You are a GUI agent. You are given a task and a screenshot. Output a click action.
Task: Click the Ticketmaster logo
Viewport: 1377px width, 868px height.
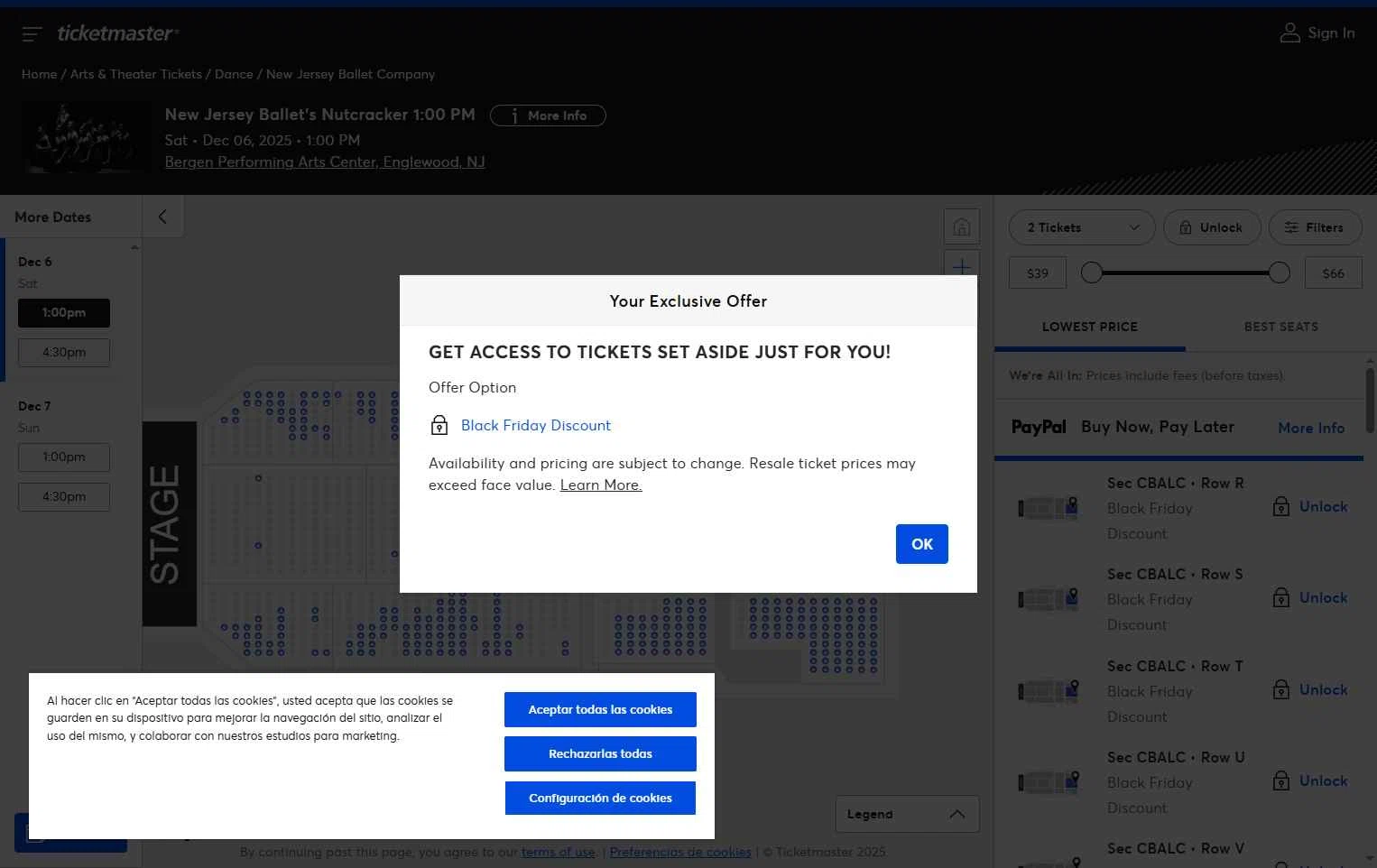118,33
